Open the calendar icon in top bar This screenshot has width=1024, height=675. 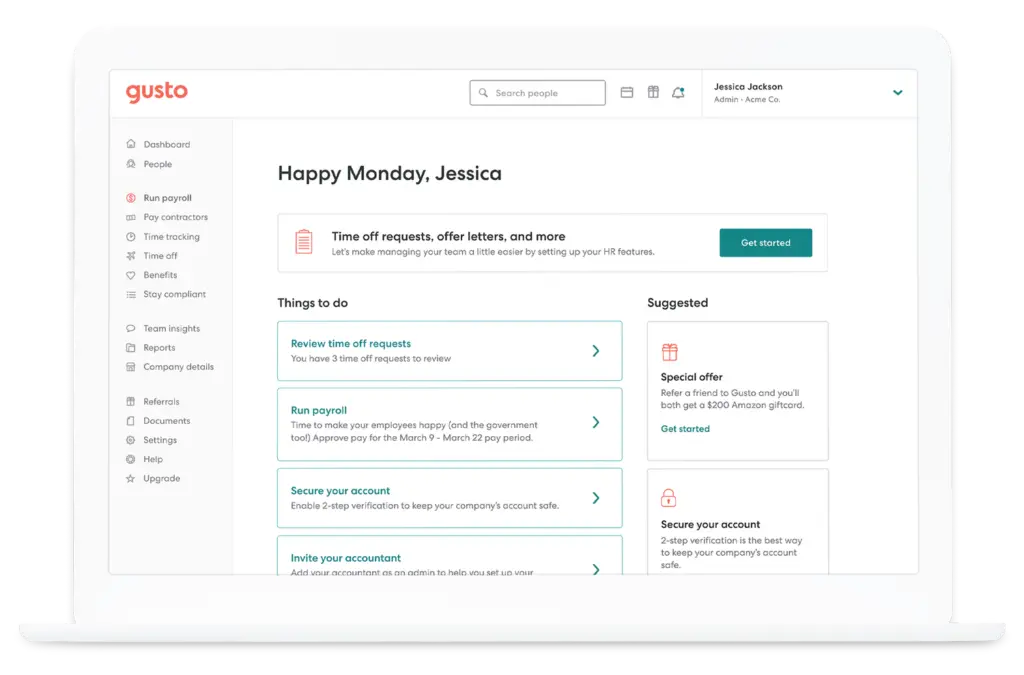pyautogui.click(x=627, y=93)
